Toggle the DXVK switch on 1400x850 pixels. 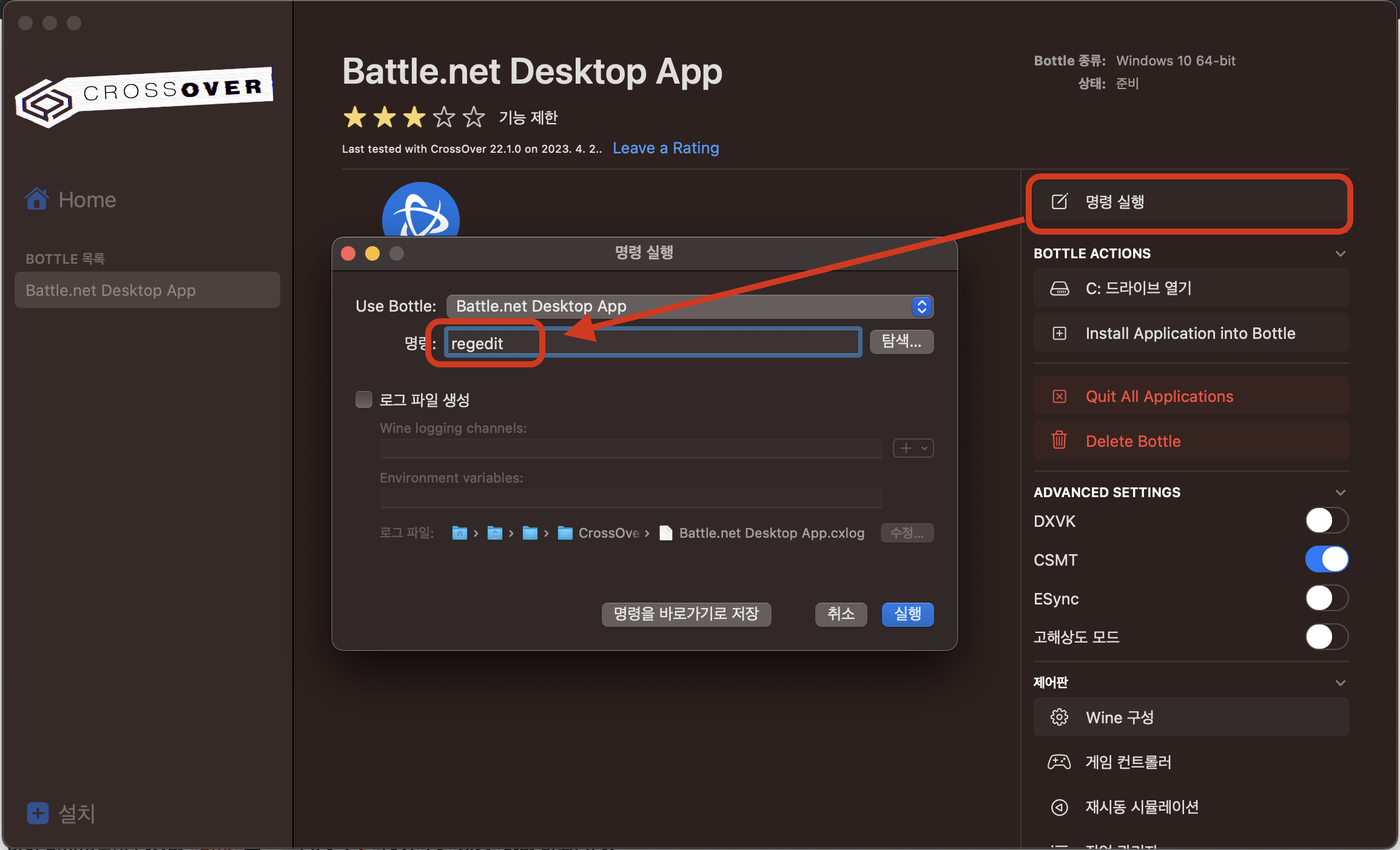click(1326, 521)
